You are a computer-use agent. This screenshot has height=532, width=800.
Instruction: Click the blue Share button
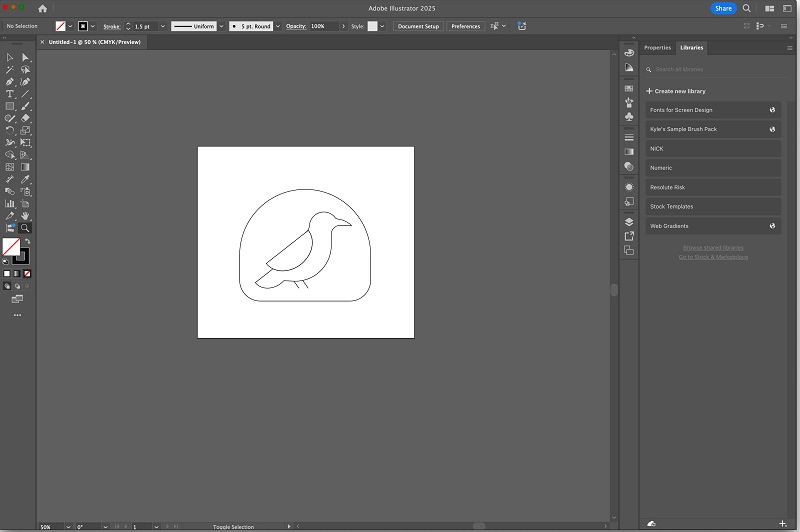pos(723,8)
